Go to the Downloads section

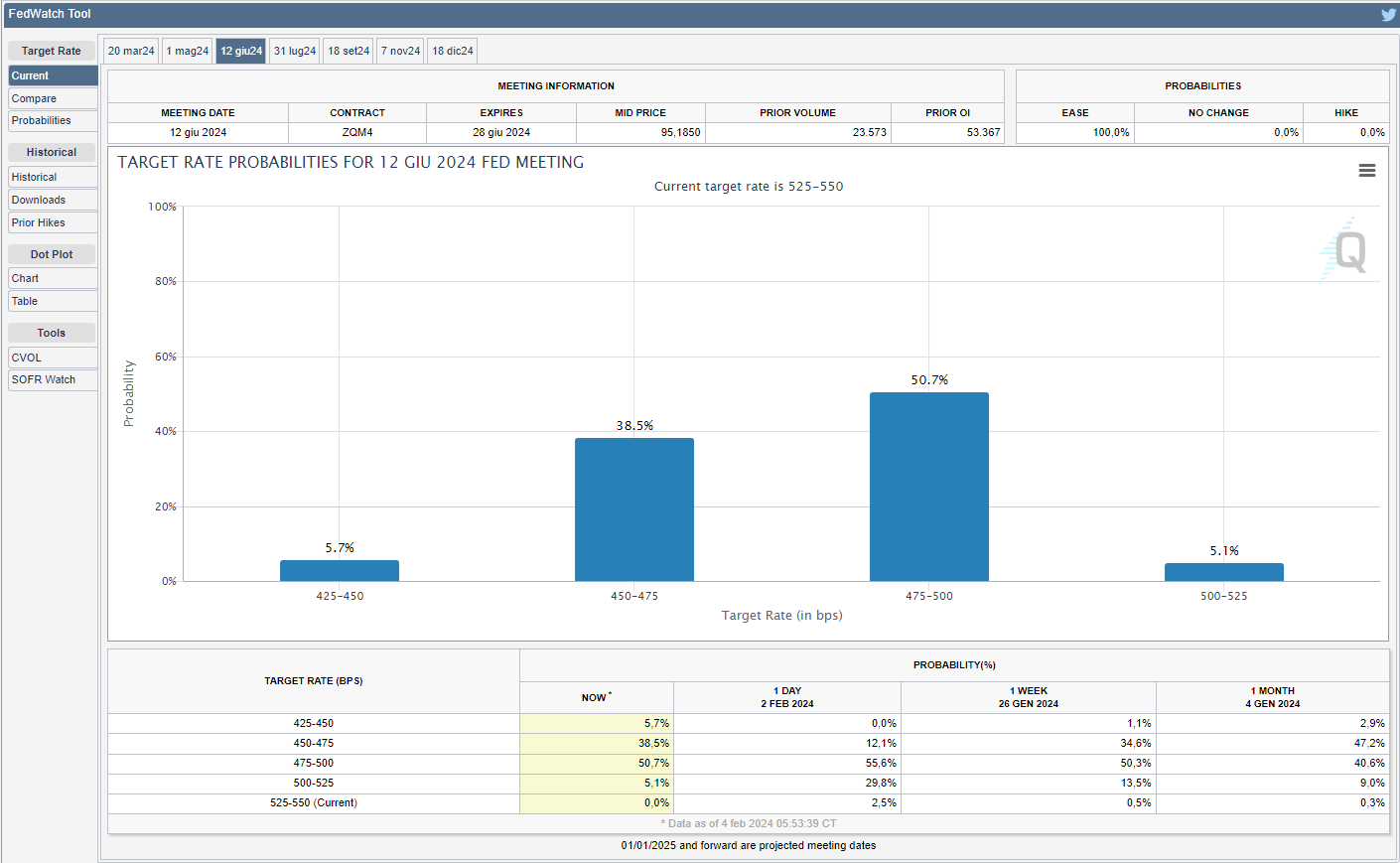(x=53, y=200)
